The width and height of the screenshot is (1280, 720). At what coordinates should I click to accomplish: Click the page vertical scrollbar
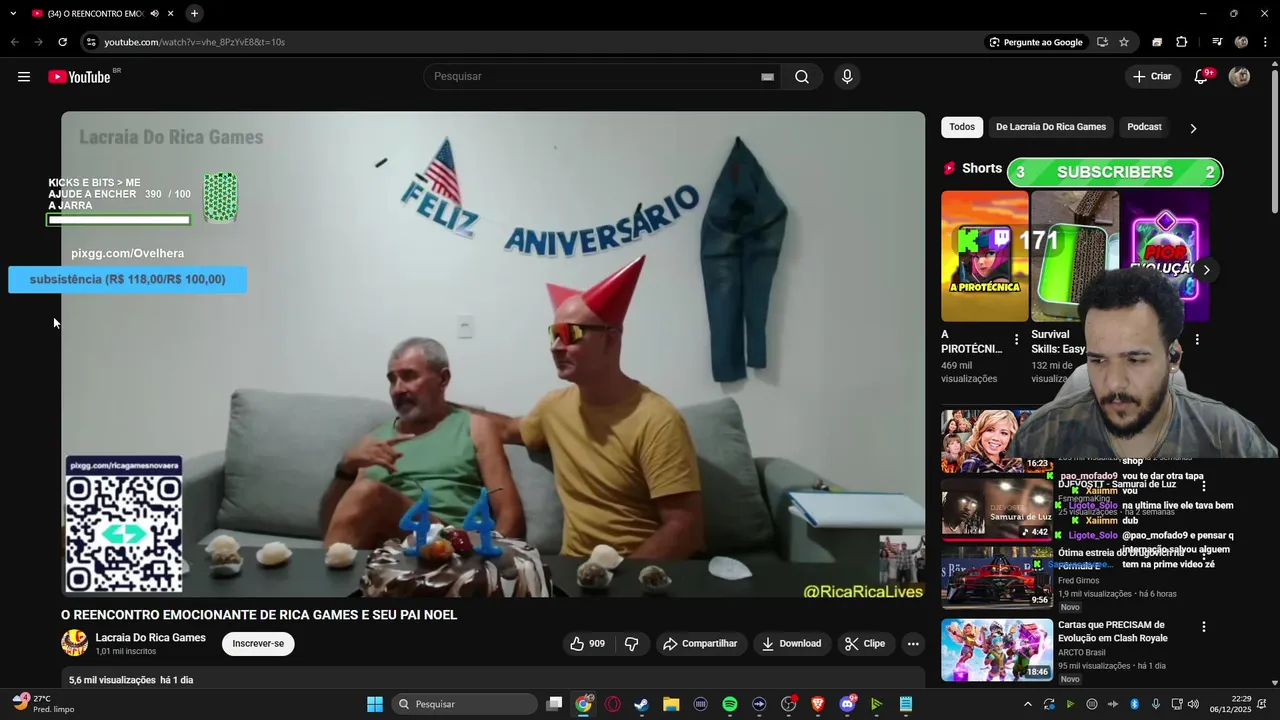(x=1274, y=140)
